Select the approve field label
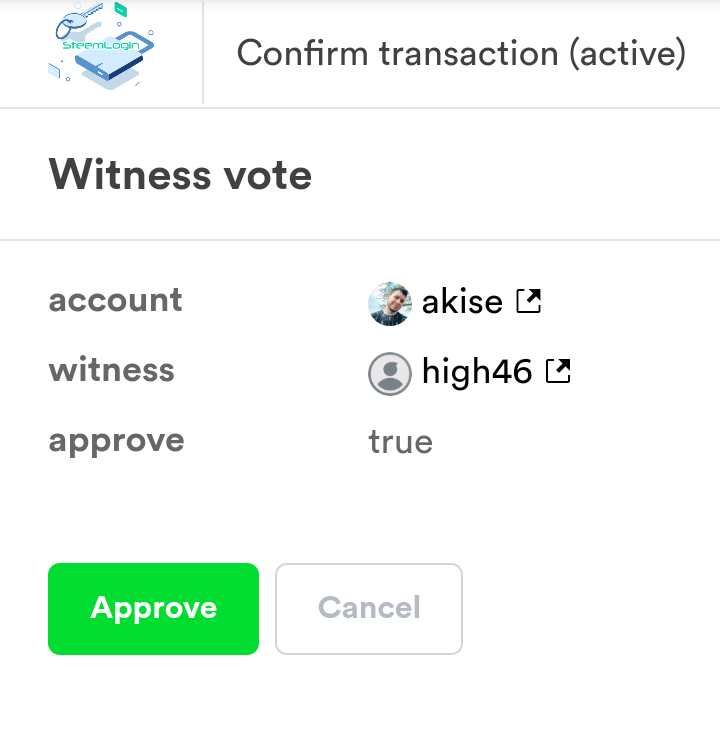Image resolution: width=720 pixels, height=747 pixels. [116, 440]
